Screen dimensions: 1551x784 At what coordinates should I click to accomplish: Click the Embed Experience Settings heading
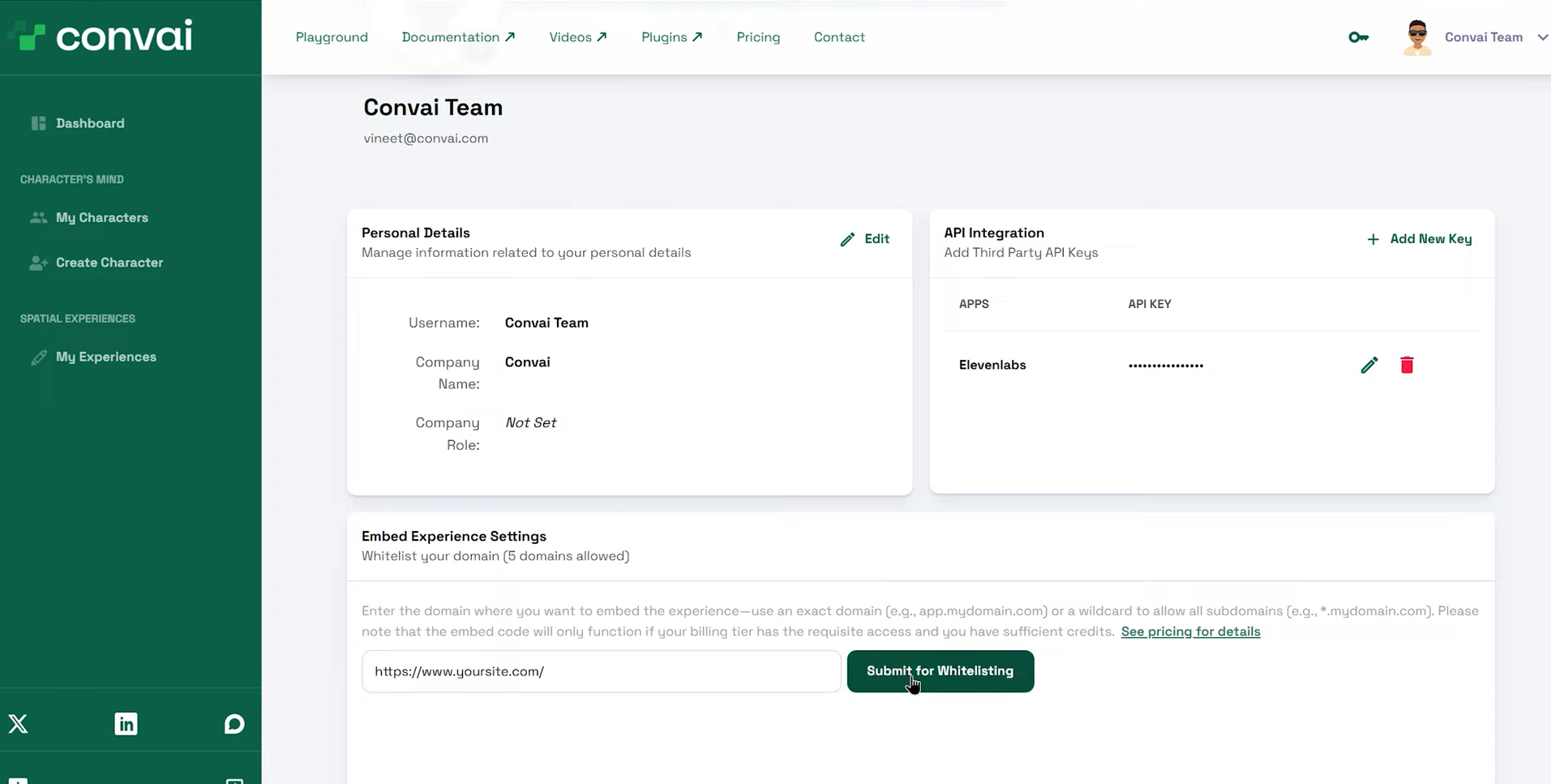[x=454, y=536]
